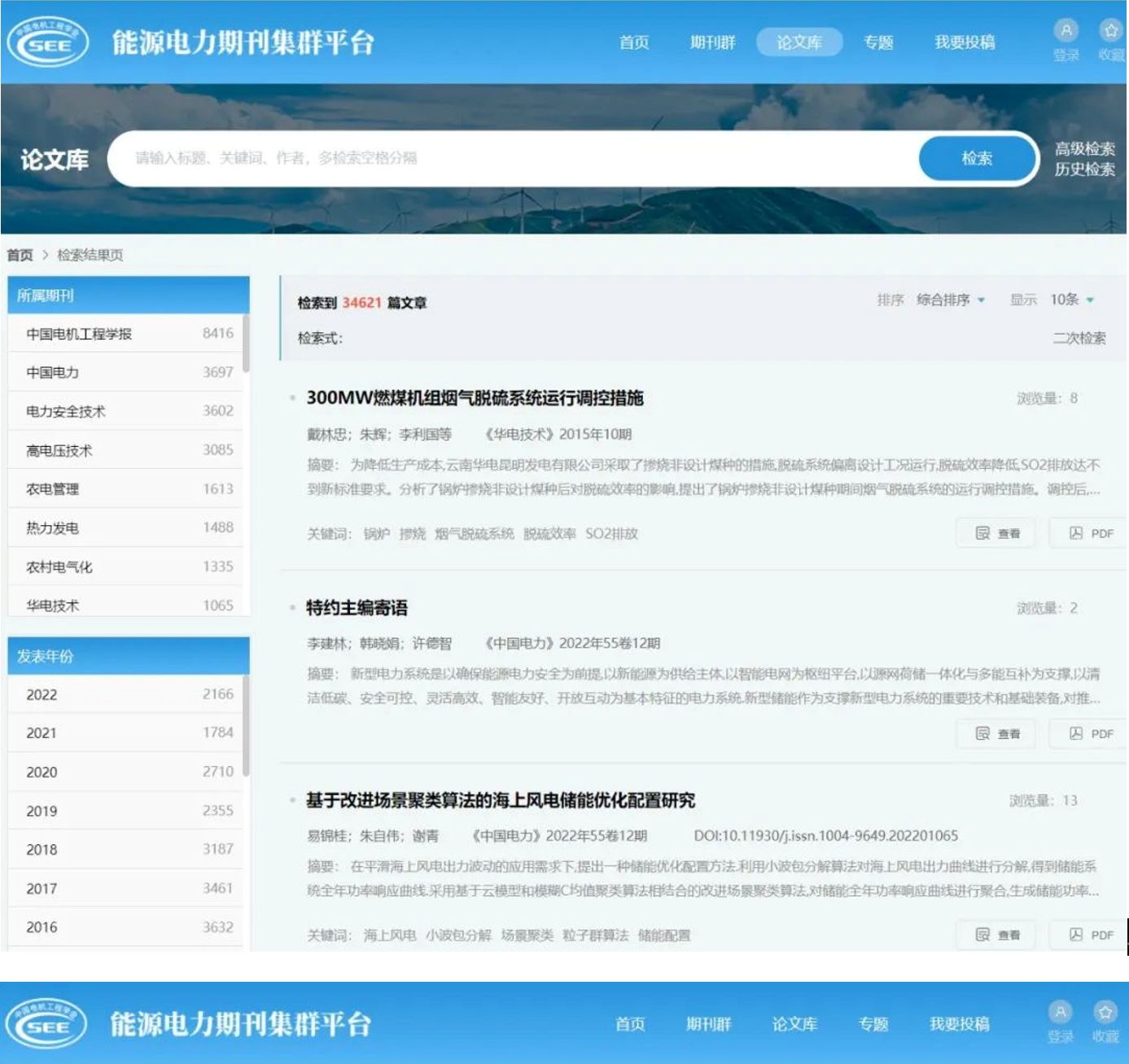Screen dimensions: 1129x1064
Task: Click 查看 for the 300MW燃煤机组 article
Action: (997, 533)
